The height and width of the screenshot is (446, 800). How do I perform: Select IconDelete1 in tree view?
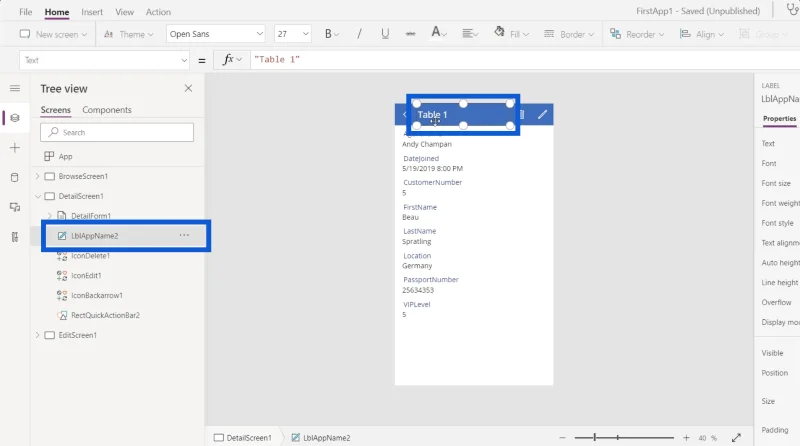(x=90, y=256)
